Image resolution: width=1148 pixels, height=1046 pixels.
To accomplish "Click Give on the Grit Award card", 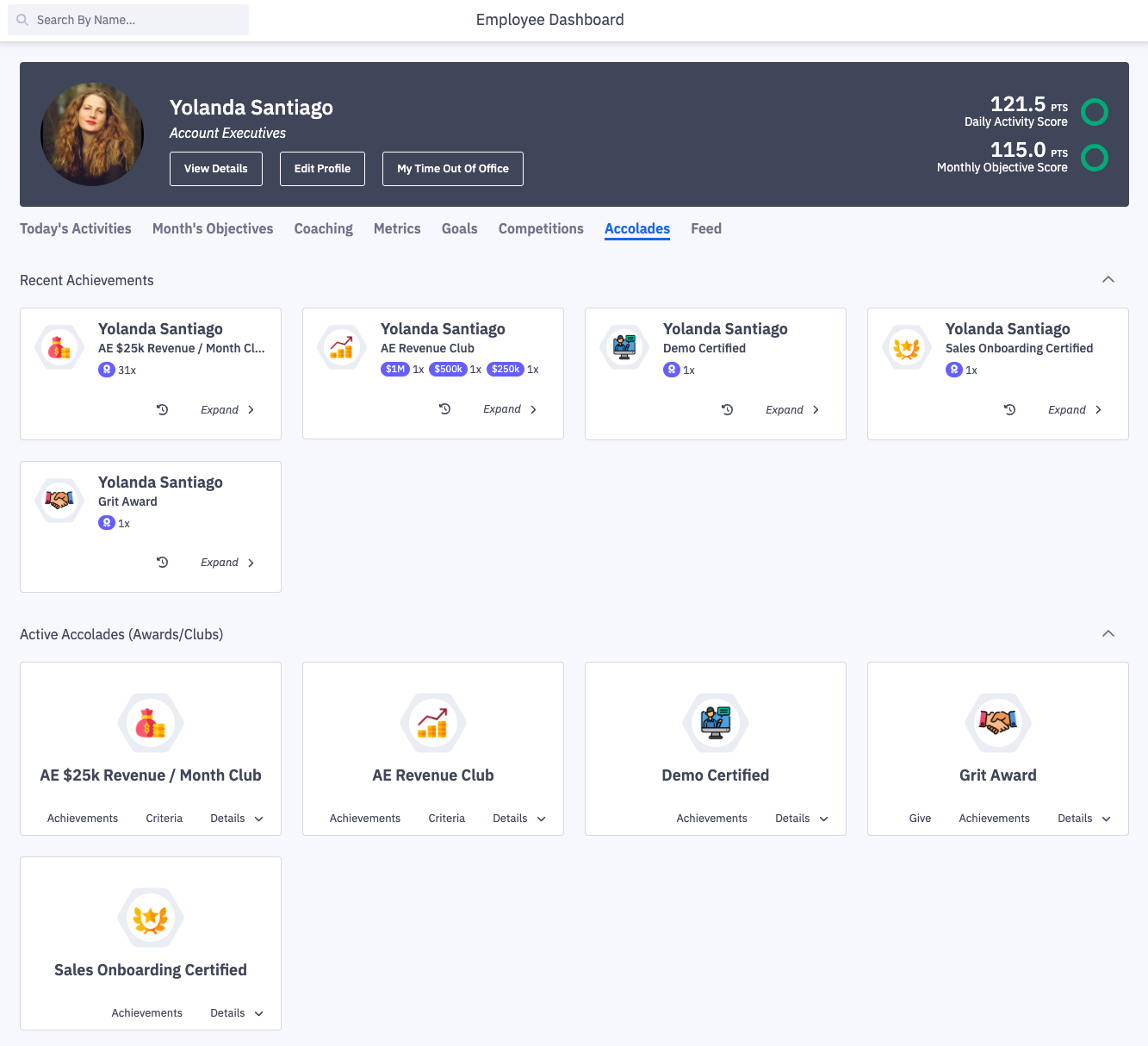I will click(x=920, y=818).
